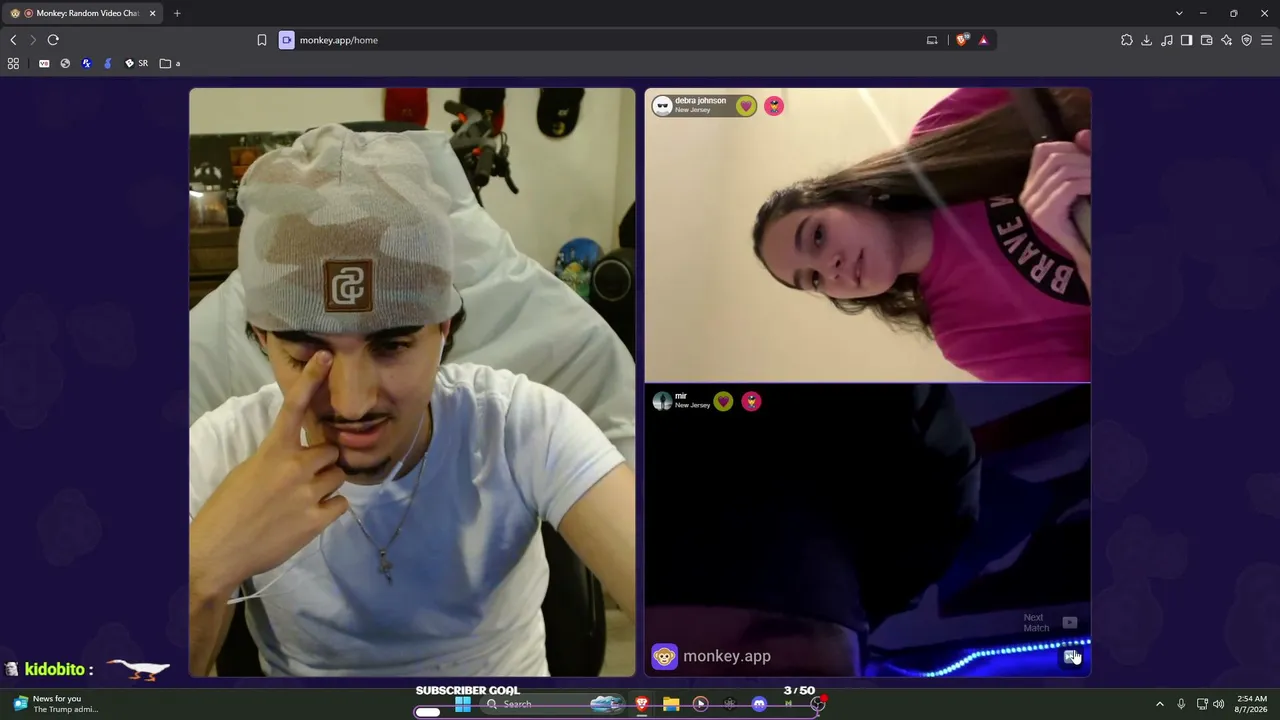This screenshot has width=1280, height=720.
Task: Go back to the previous page
Action: (x=13, y=40)
